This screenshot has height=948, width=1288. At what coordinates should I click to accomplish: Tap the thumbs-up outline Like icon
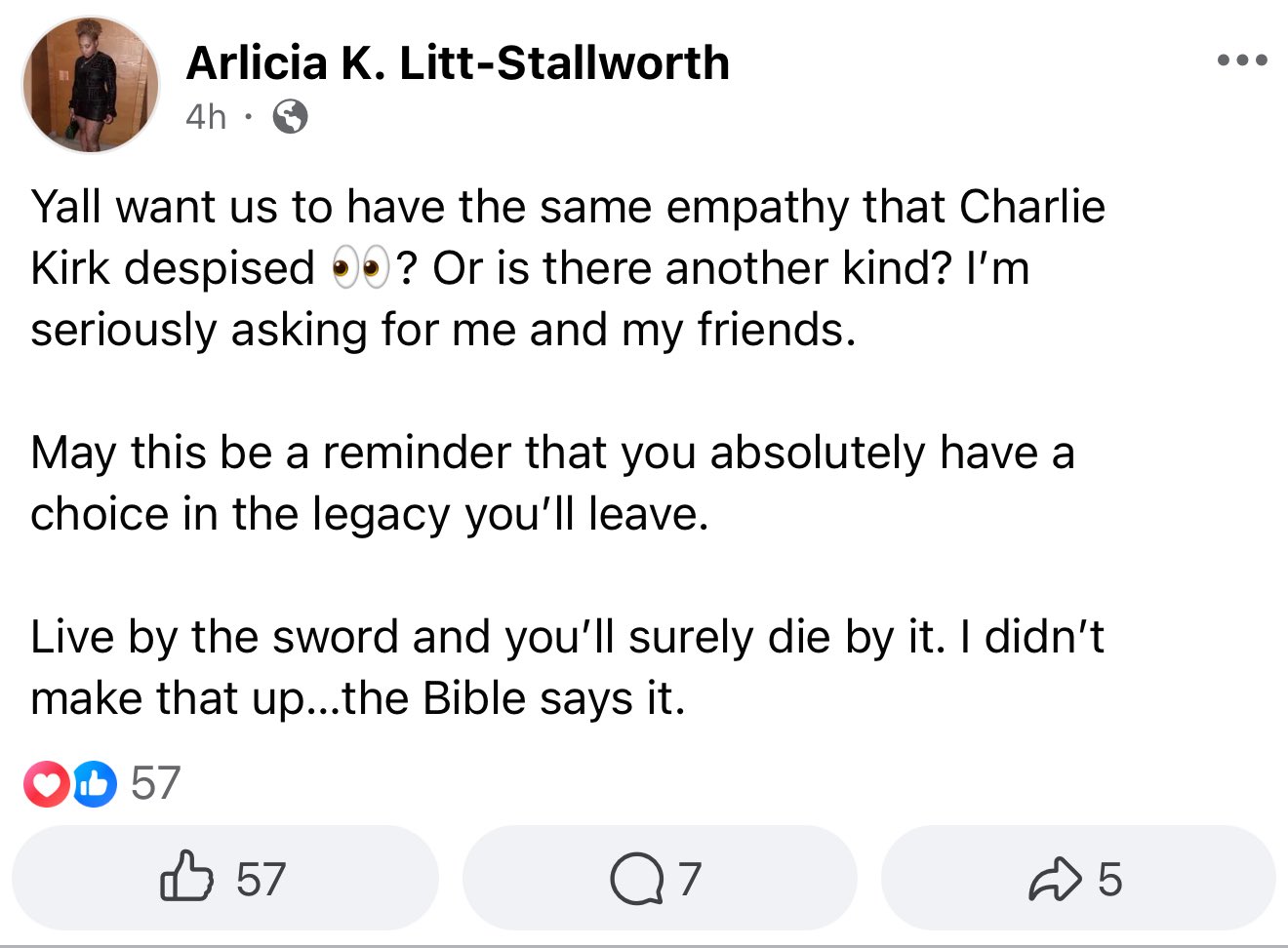pyautogui.click(x=185, y=876)
